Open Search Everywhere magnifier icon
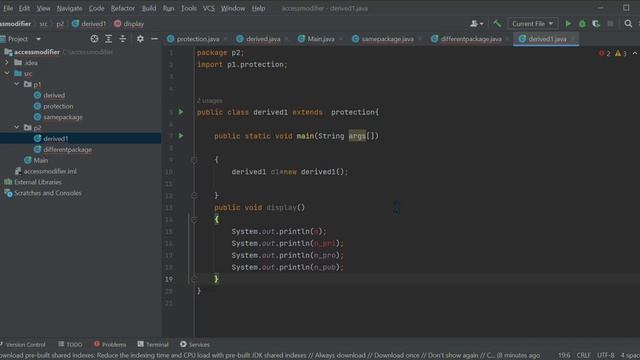Viewport: 640px width, 360px height. 628,24
